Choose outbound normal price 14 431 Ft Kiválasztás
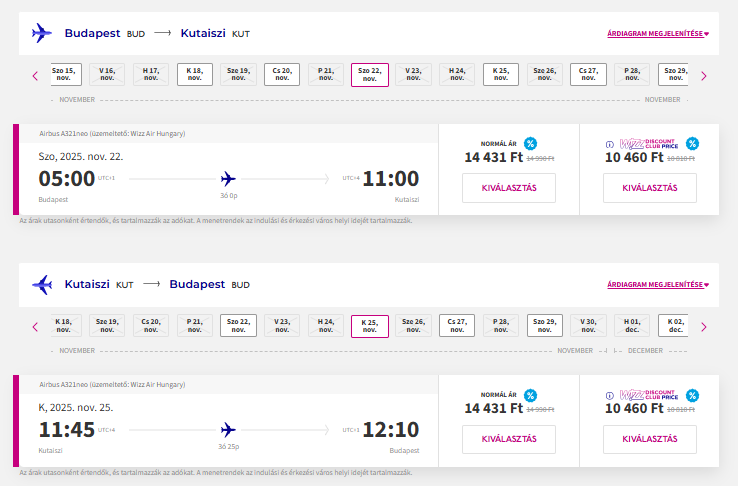This screenshot has height=486, width=738. point(509,188)
